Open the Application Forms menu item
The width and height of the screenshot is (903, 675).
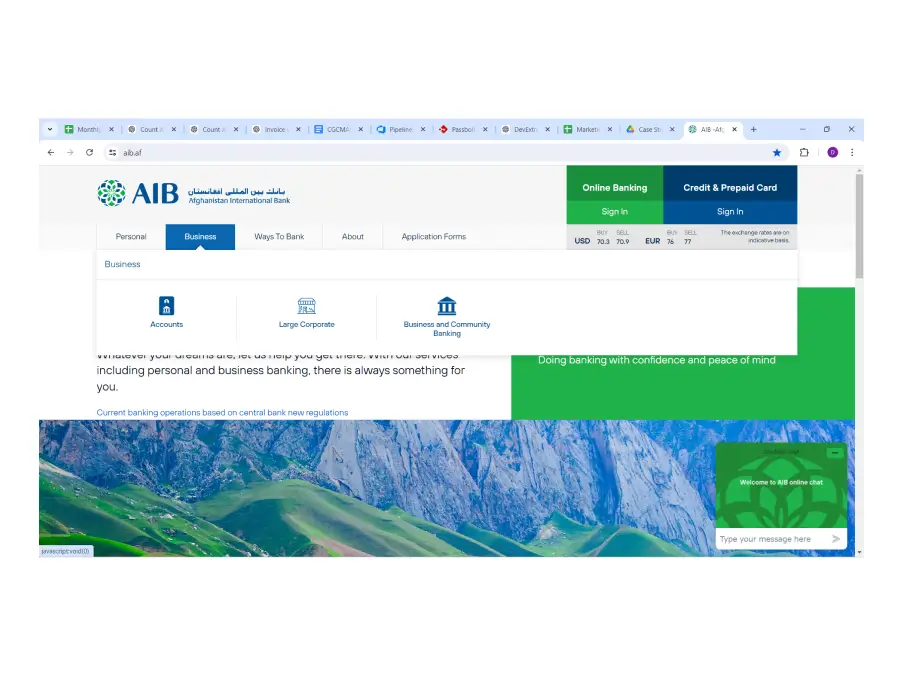(x=433, y=236)
